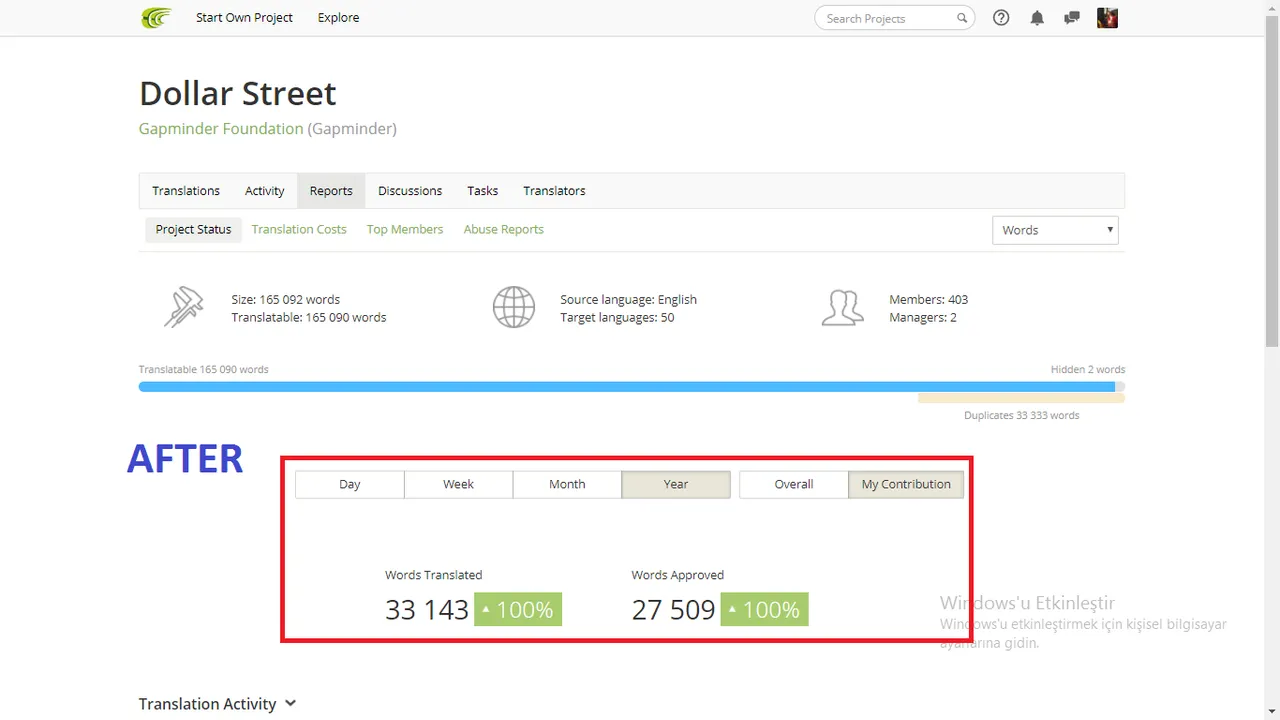The height and width of the screenshot is (720, 1280).
Task: Click the translatable words progress bar
Action: click(x=627, y=387)
